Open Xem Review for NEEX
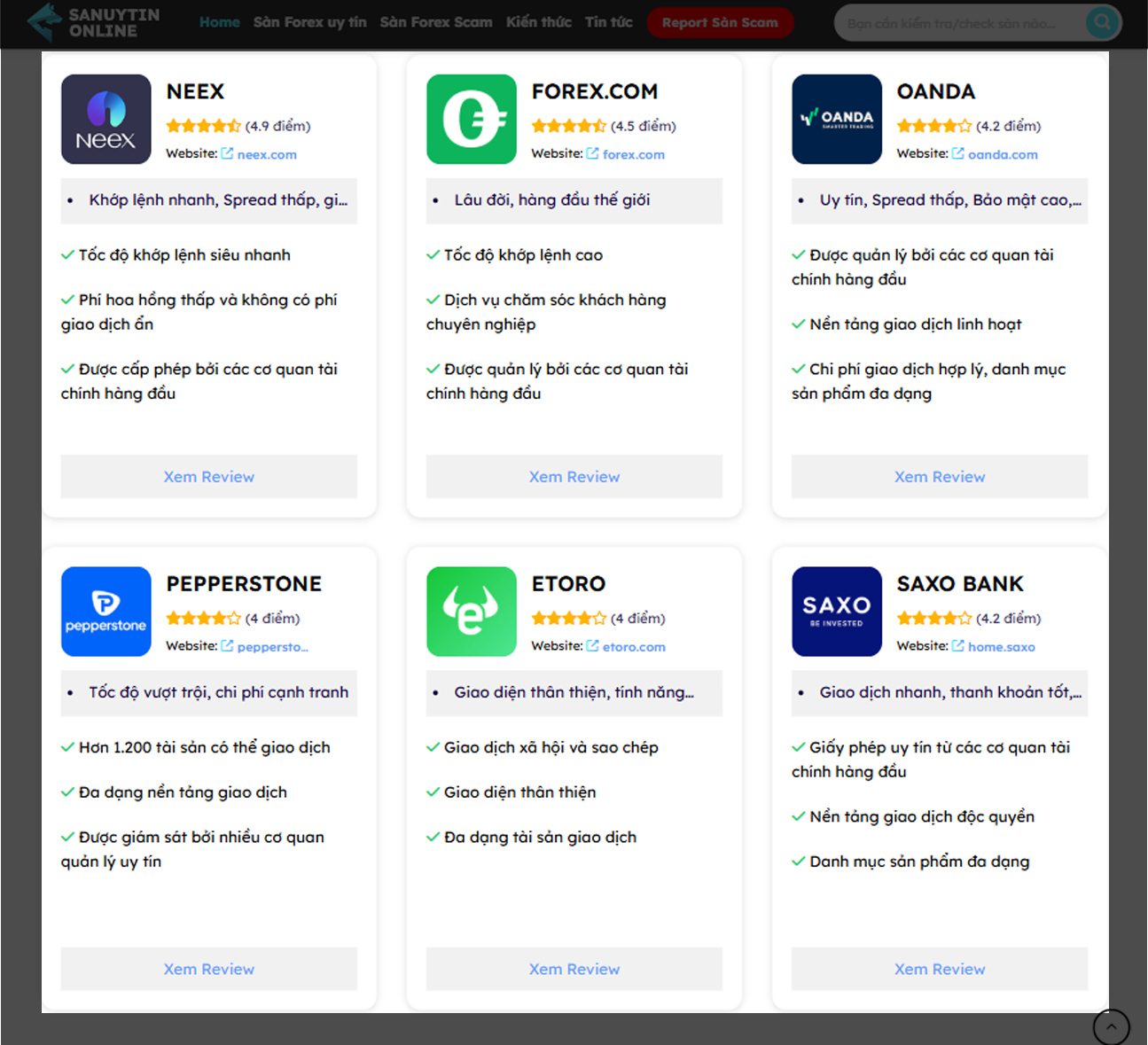 [x=209, y=477]
